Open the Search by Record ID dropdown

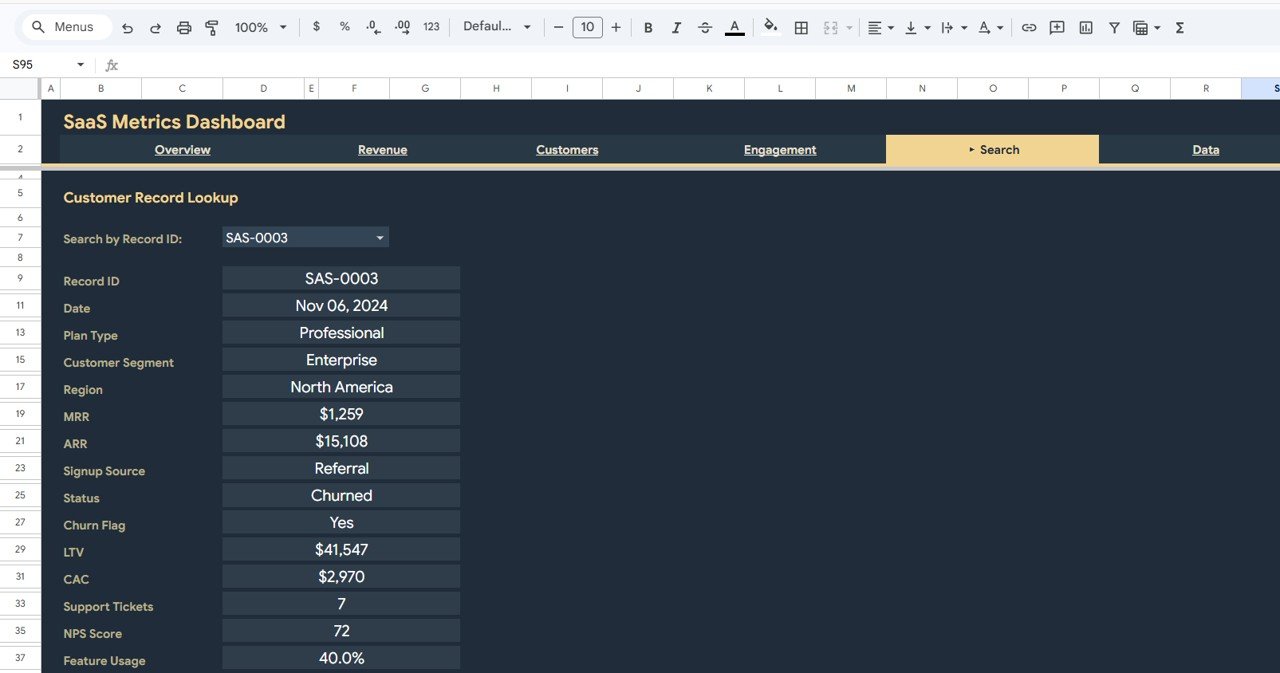(x=379, y=237)
